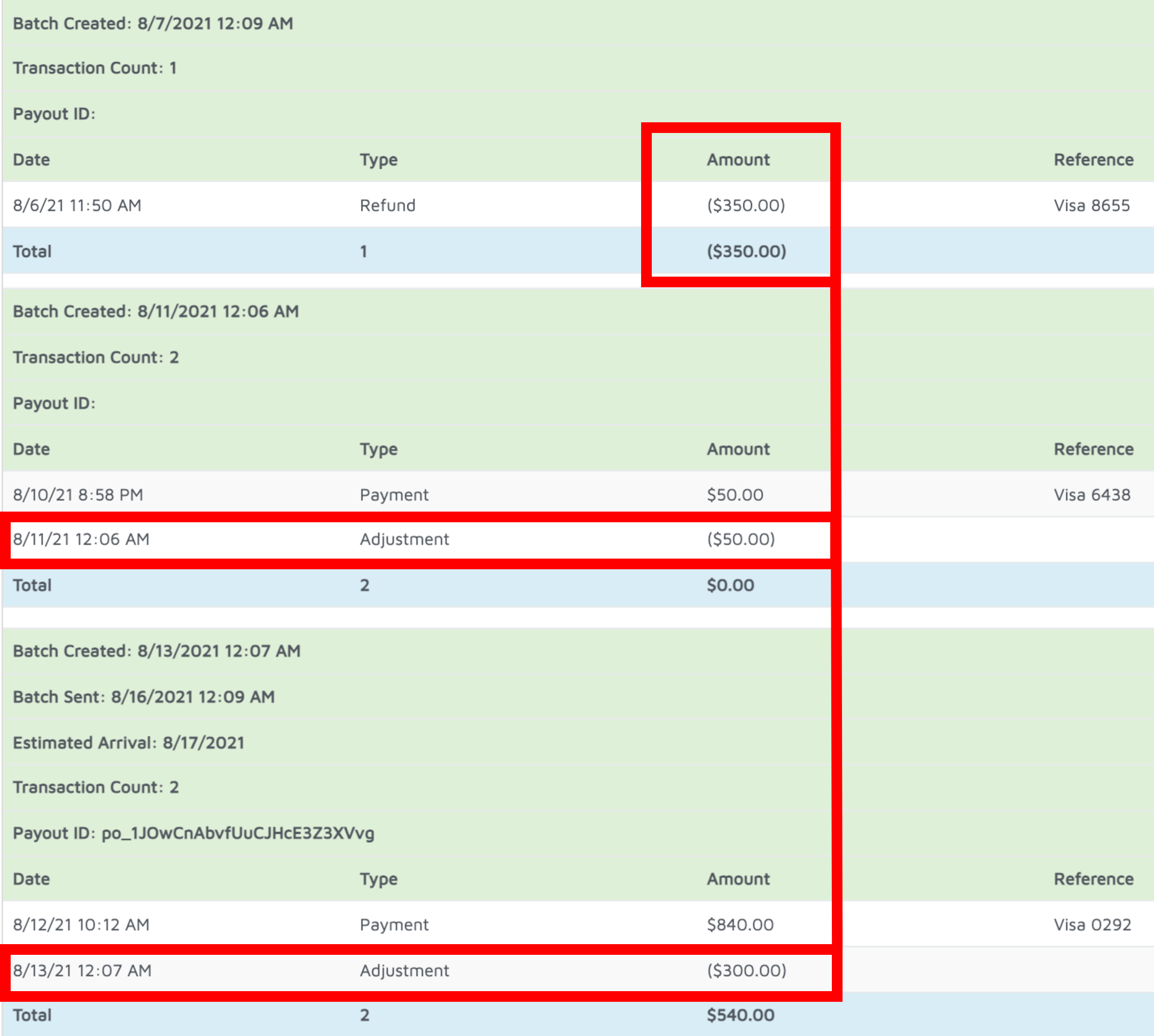Select the 8/13/21 Adjustment row

point(404,970)
